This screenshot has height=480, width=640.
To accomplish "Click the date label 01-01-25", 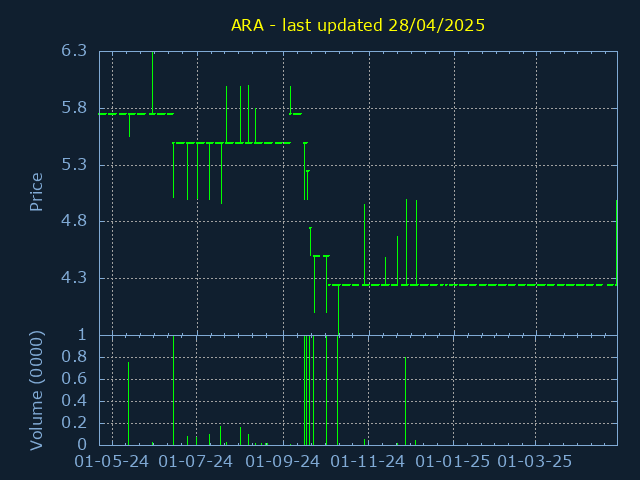I will click(x=453, y=462).
